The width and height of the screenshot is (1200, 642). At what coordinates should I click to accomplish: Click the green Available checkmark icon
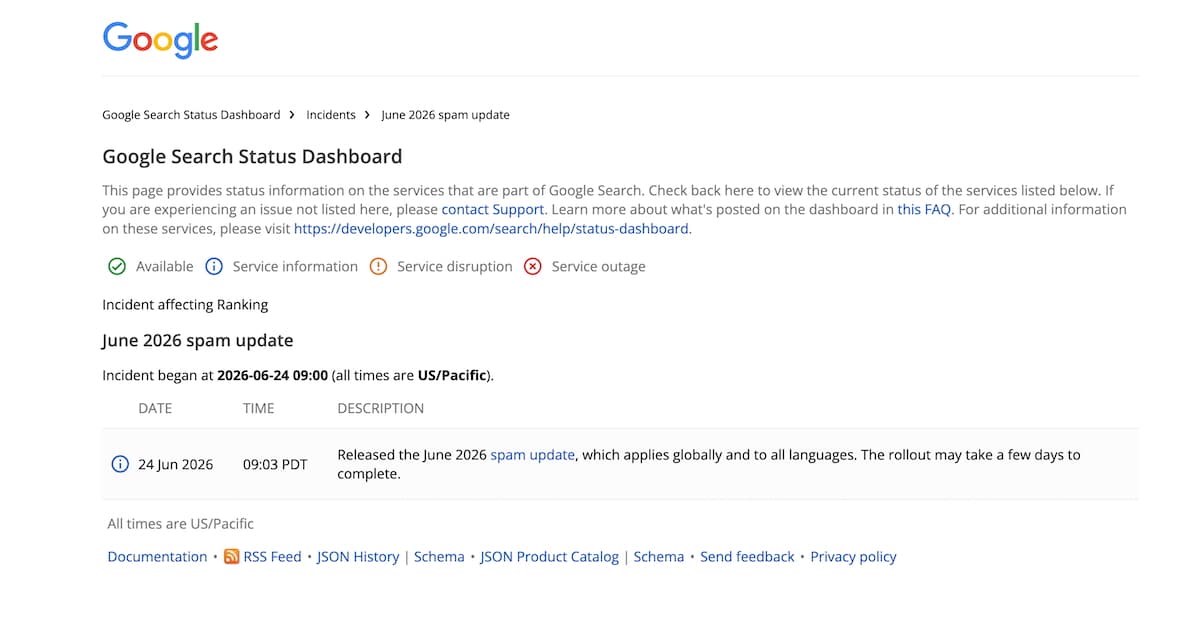click(x=117, y=266)
